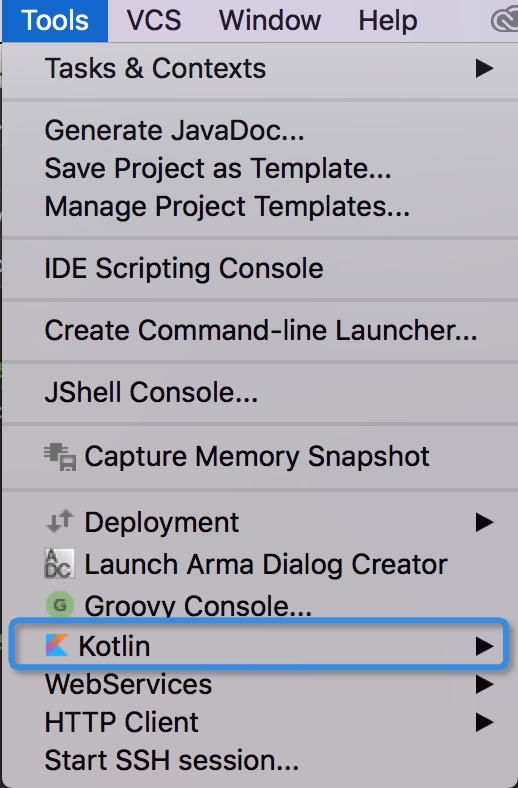Click the Creative Cloud menu bar icon
Screen dimensions: 518x788
click(504, 21)
